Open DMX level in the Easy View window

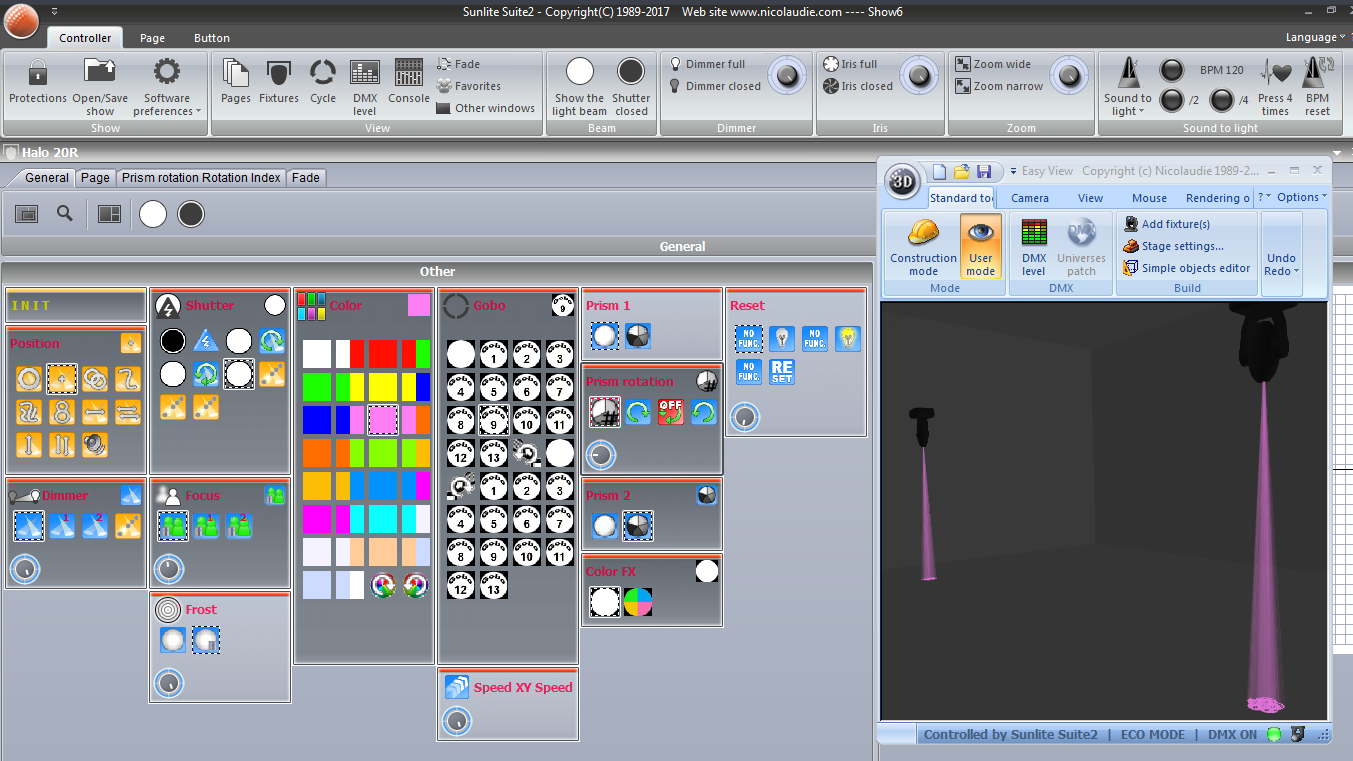click(1034, 248)
